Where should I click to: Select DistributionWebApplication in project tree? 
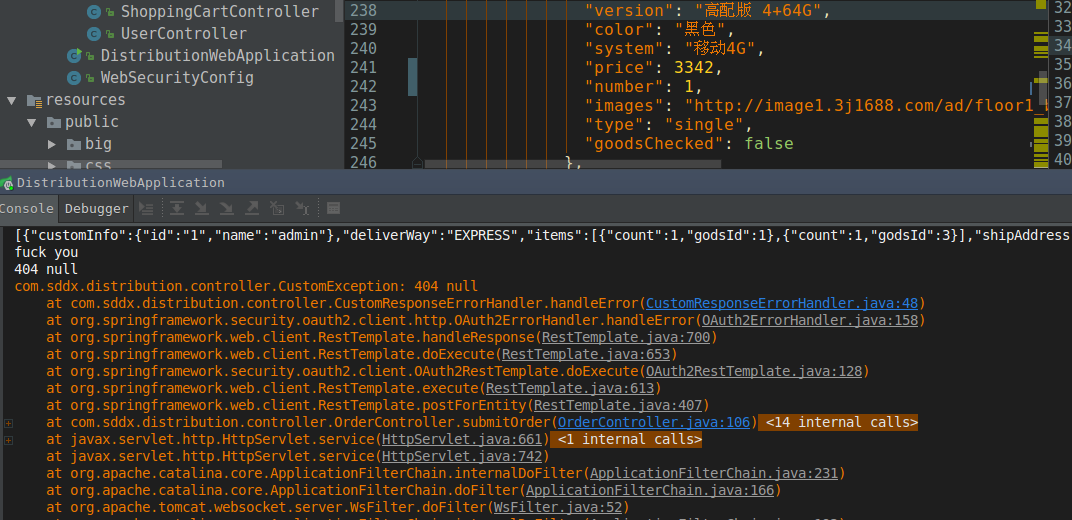(x=217, y=55)
